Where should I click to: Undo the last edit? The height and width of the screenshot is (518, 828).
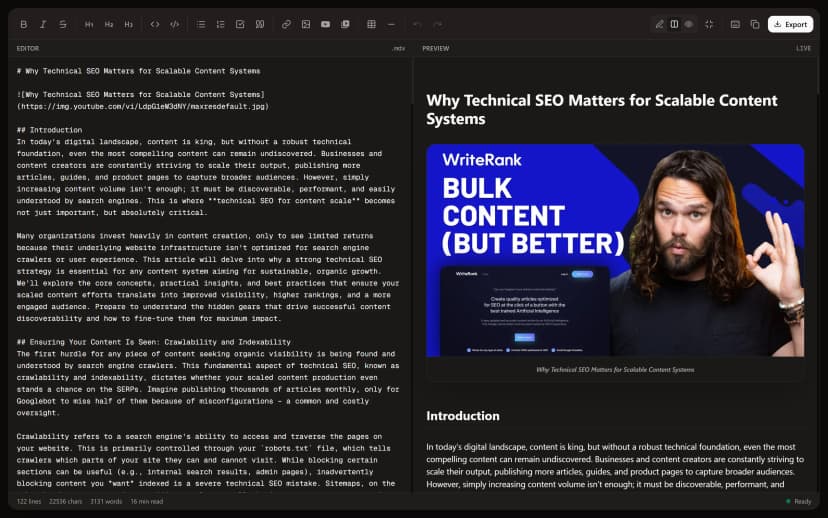coord(417,24)
